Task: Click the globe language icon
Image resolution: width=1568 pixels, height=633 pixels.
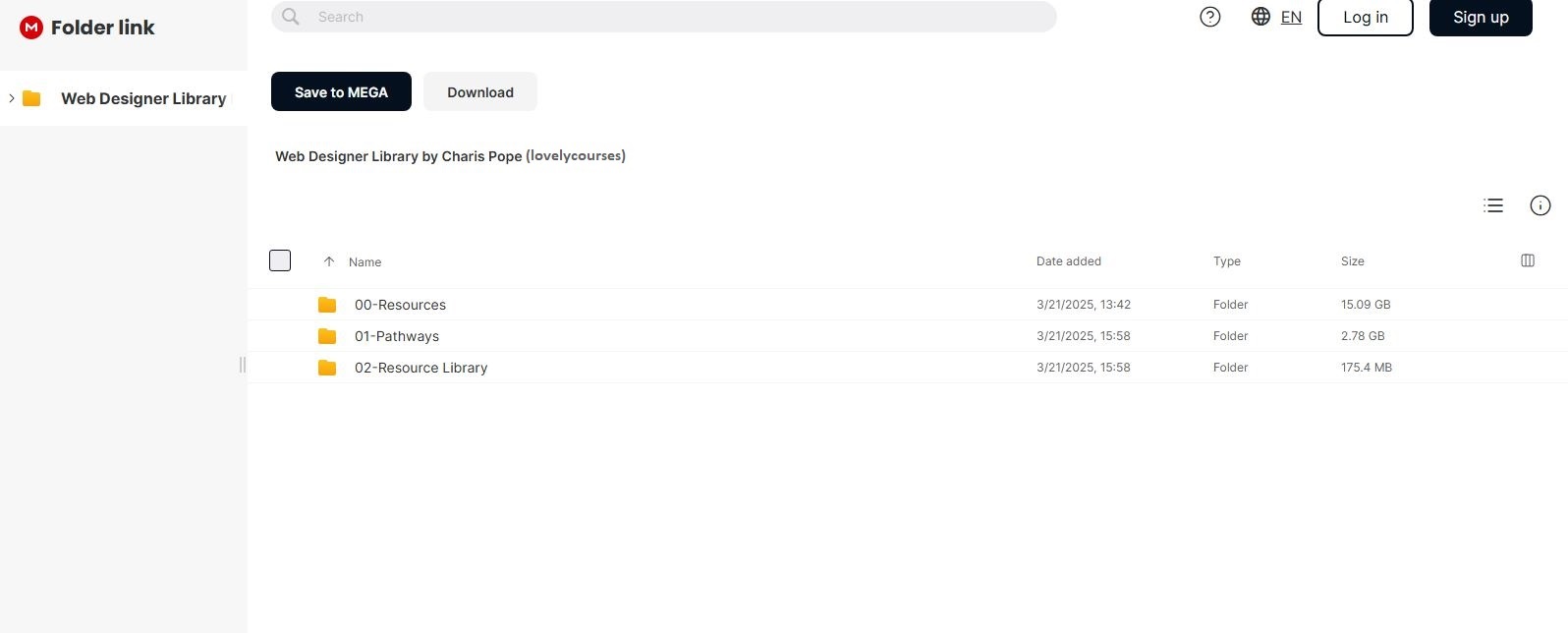Action: [x=1260, y=17]
